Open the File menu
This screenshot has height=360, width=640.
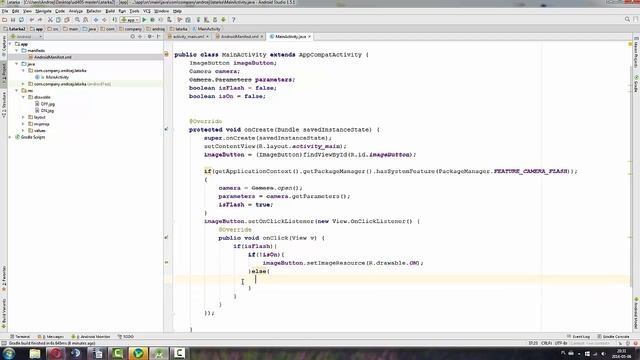tap(5, 11)
